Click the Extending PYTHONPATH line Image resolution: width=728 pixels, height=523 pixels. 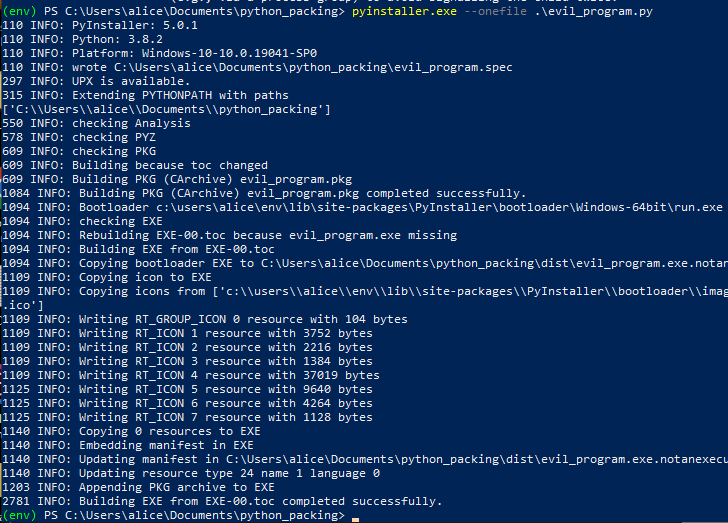pos(145,95)
